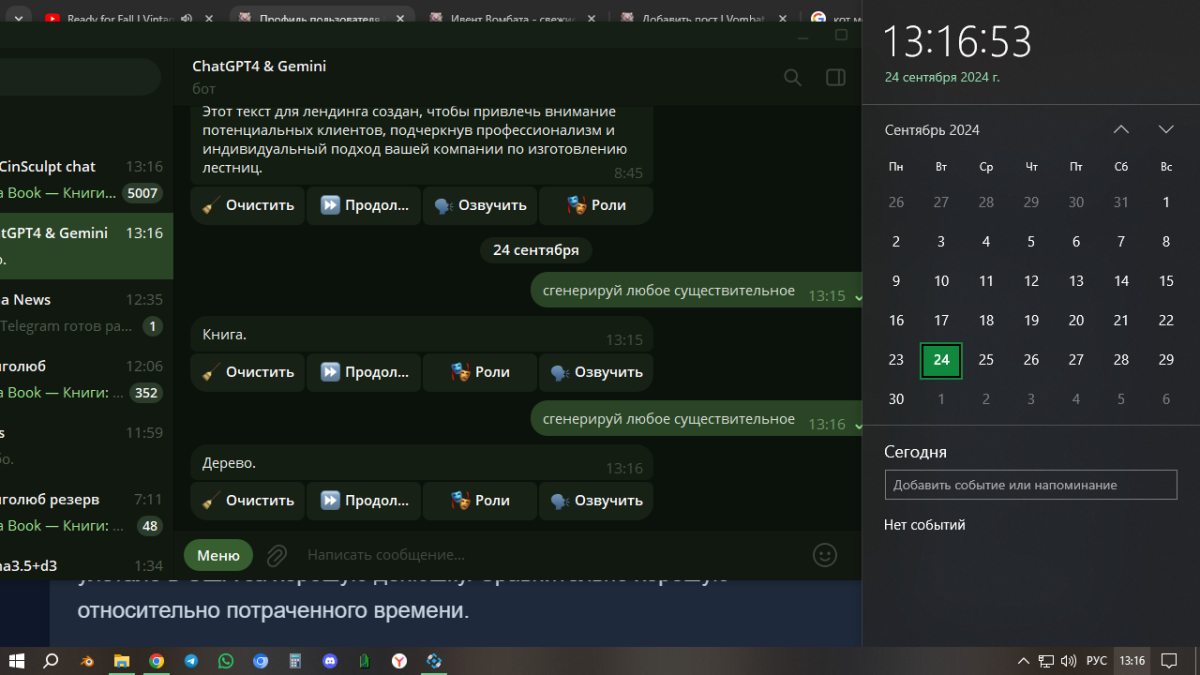Open the chat row timed 1:34
This screenshot has height=675, width=1200.
[86, 565]
